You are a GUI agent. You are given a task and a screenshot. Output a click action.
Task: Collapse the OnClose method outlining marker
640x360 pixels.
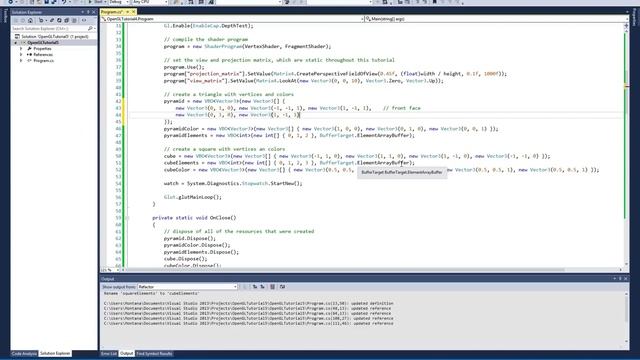[127, 218]
